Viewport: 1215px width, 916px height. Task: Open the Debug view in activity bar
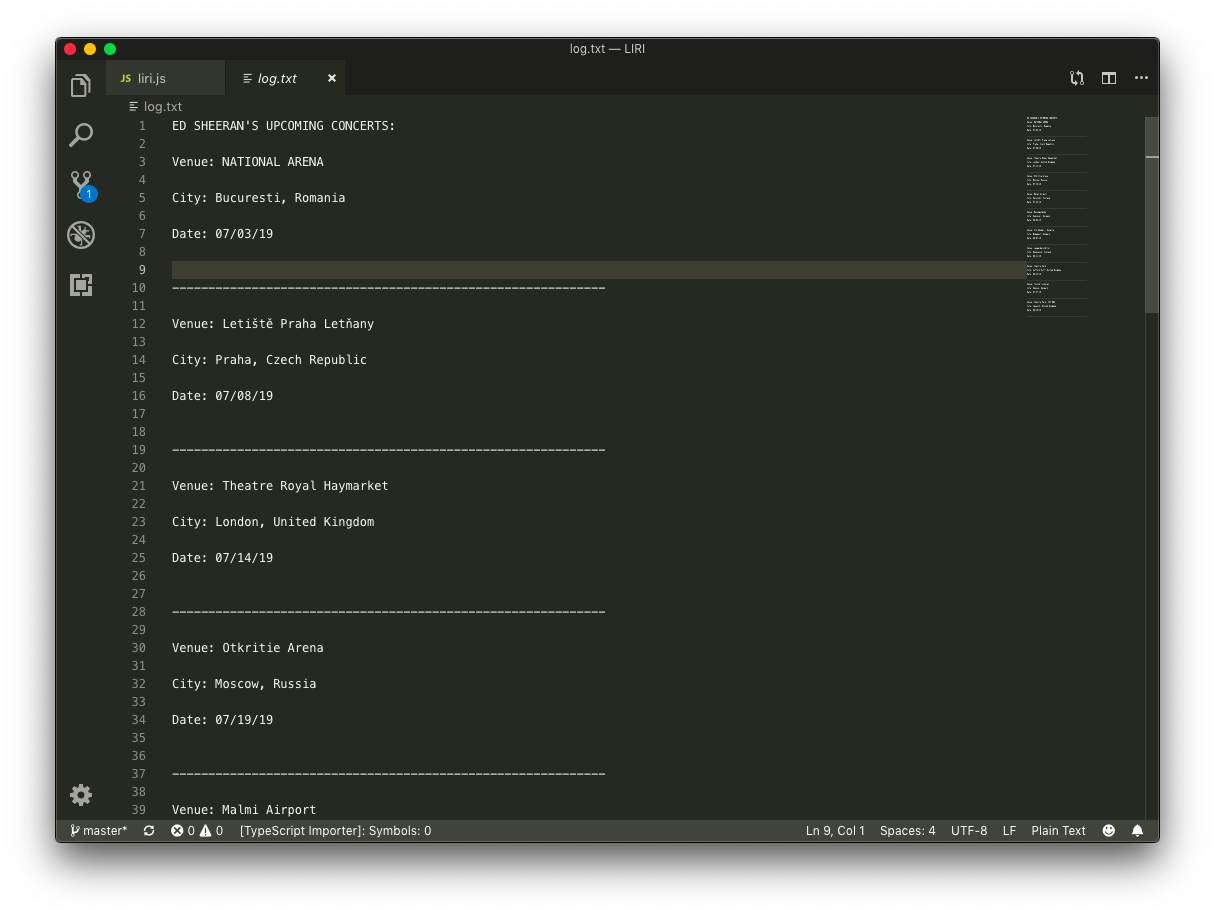(81, 235)
